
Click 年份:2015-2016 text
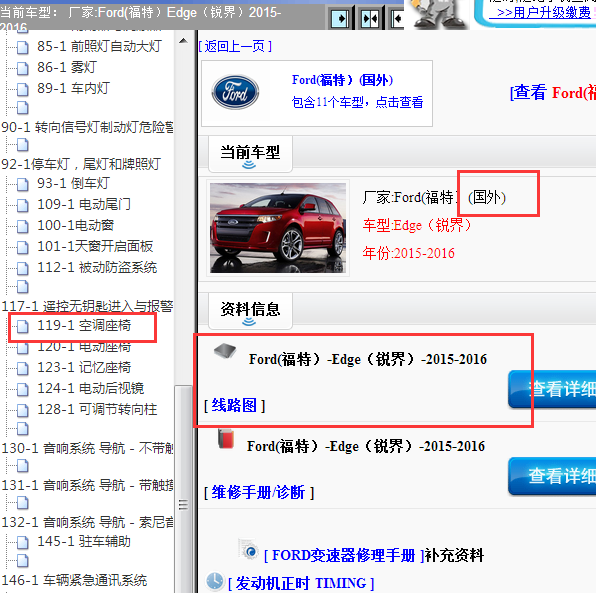pos(408,253)
